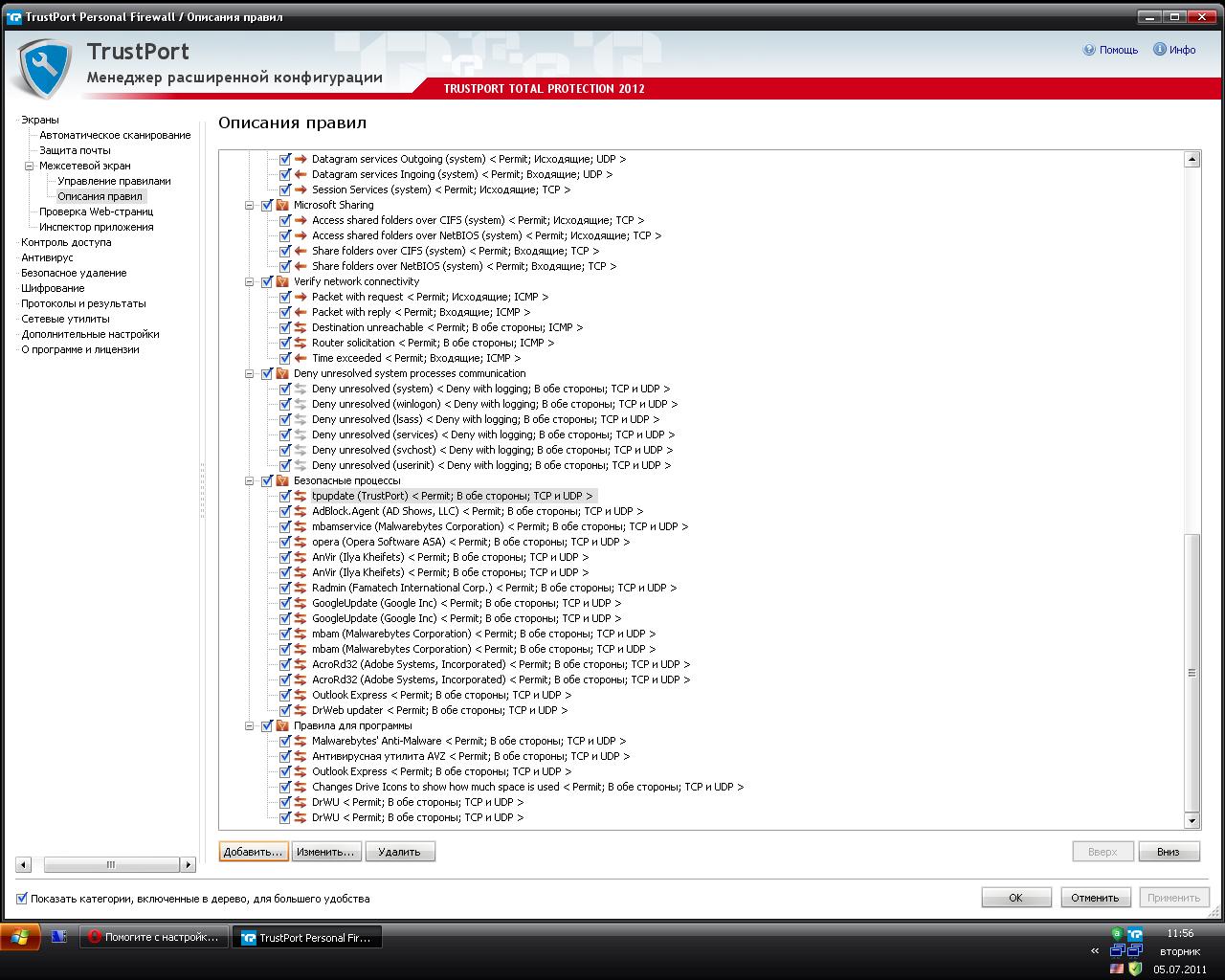The height and width of the screenshot is (980, 1225).
Task: Go to Контроль доступа section
Action: [66, 242]
